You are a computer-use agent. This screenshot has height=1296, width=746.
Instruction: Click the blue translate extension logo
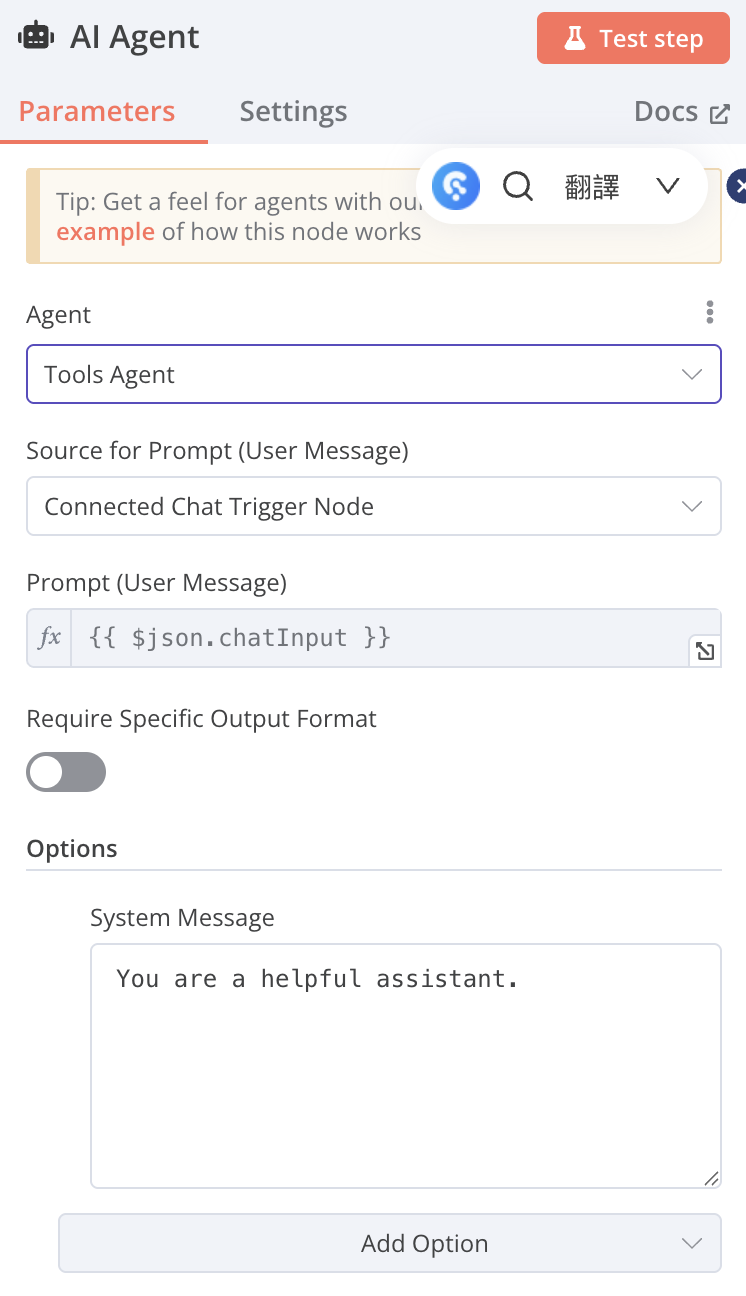[456, 186]
